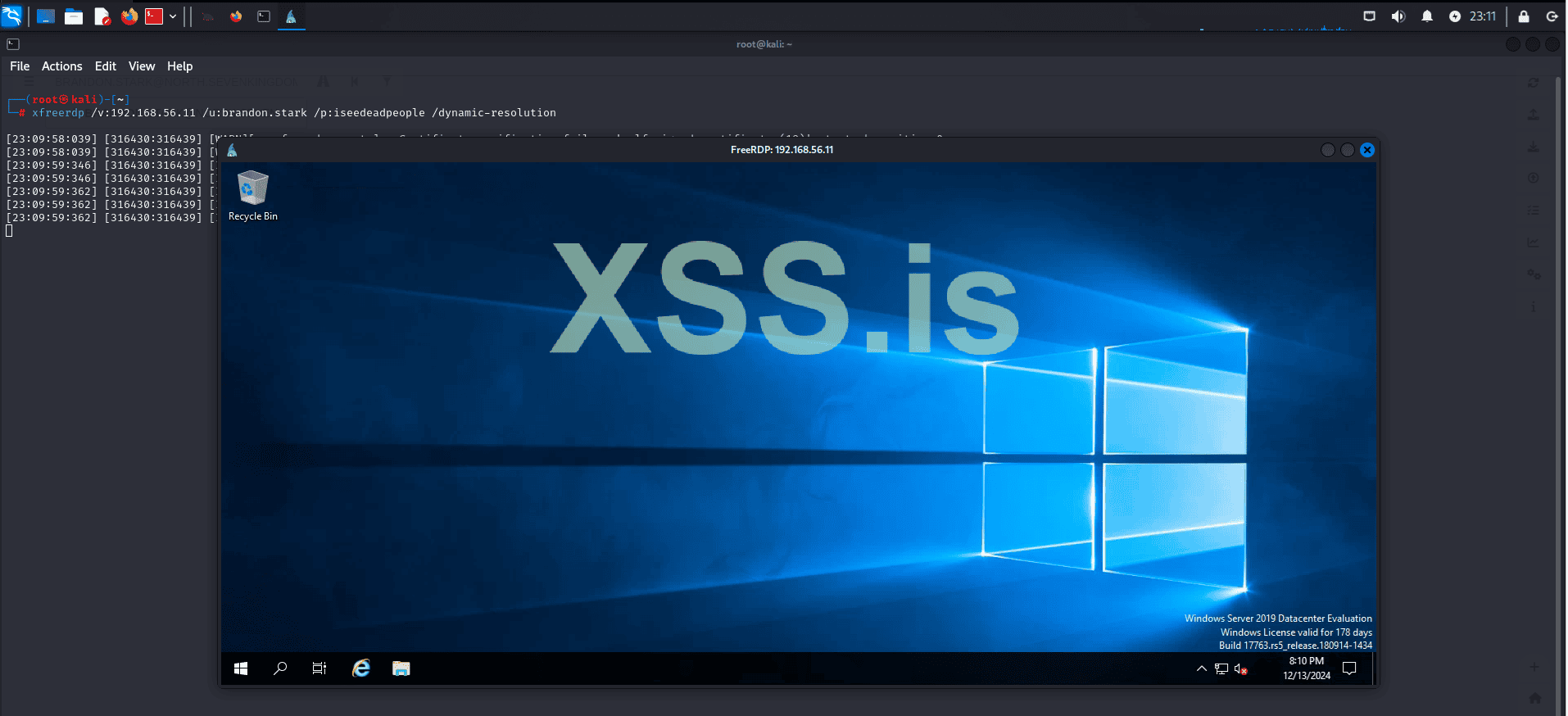Image resolution: width=1568 pixels, height=716 pixels.
Task: Open the Windows clock showing 8:10 PM
Action: pyautogui.click(x=1307, y=668)
